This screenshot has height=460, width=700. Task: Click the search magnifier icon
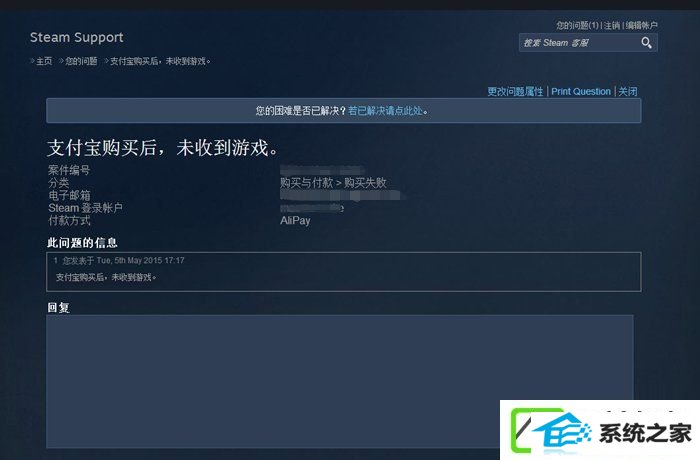(x=646, y=43)
